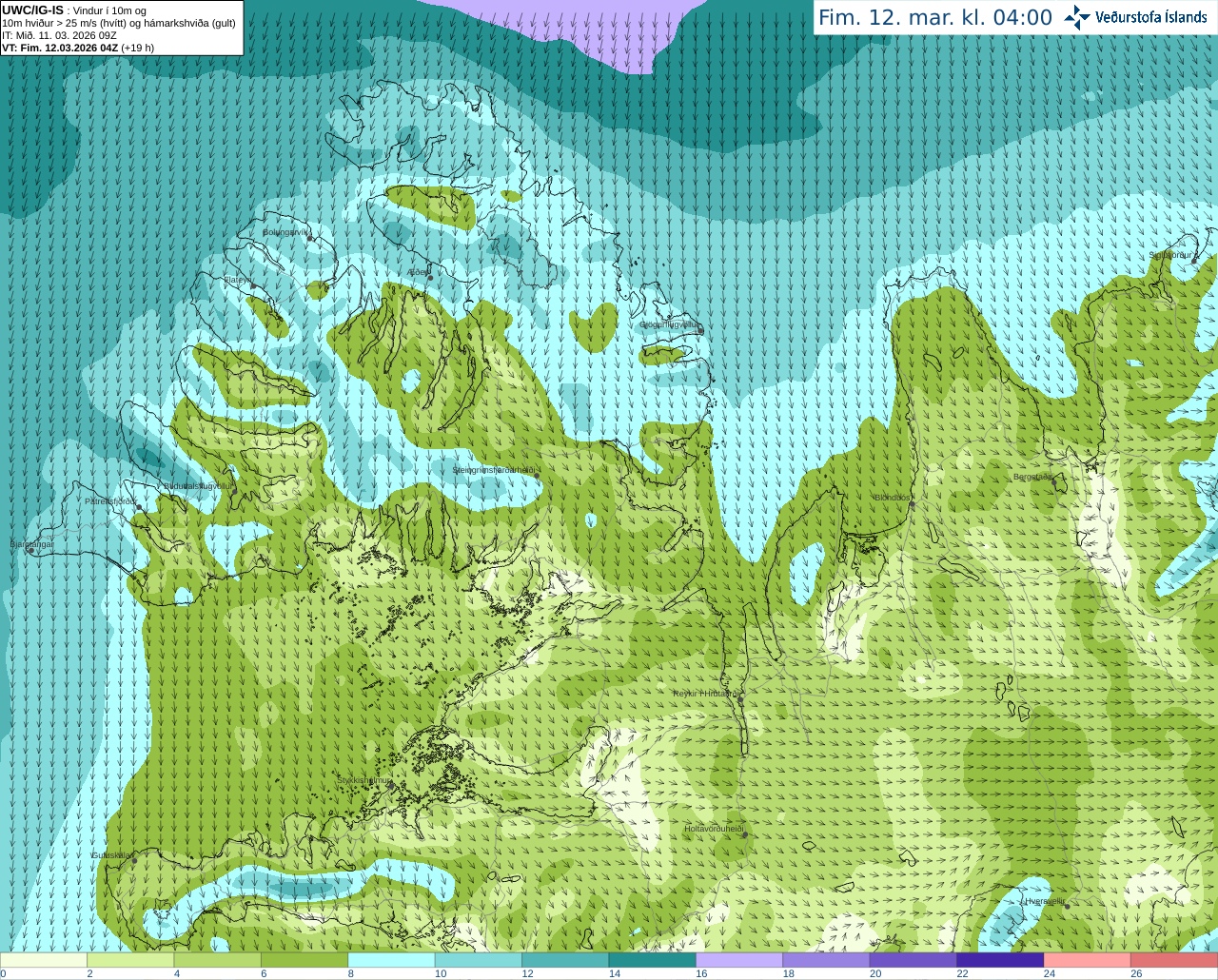Image resolution: width=1218 pixels, height=980 pixels.
Task: Pick the 2–4 m/s light green swatch
Action: point(130,960)
